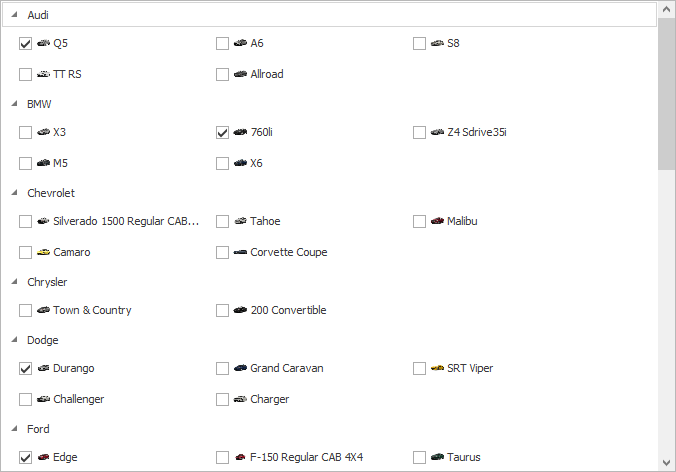Click the Z4 Sdrive35i label
This screenshot has height=472, width=676.
point(484,132)
